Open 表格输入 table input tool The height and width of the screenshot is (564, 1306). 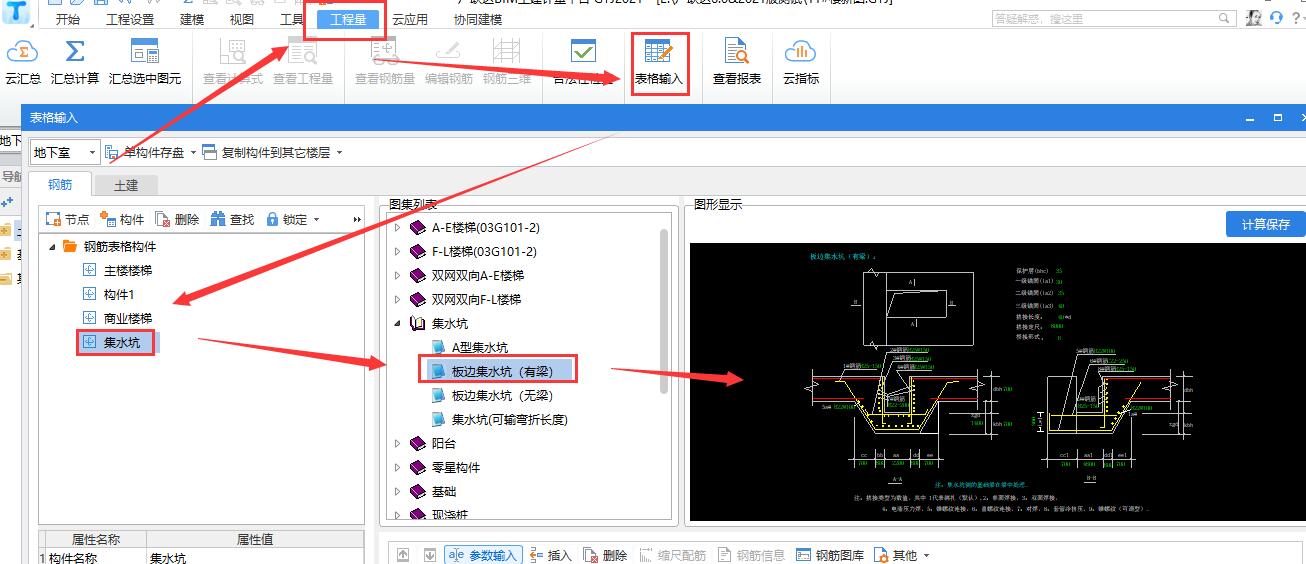pyautogui.click(x=659, y=62)
